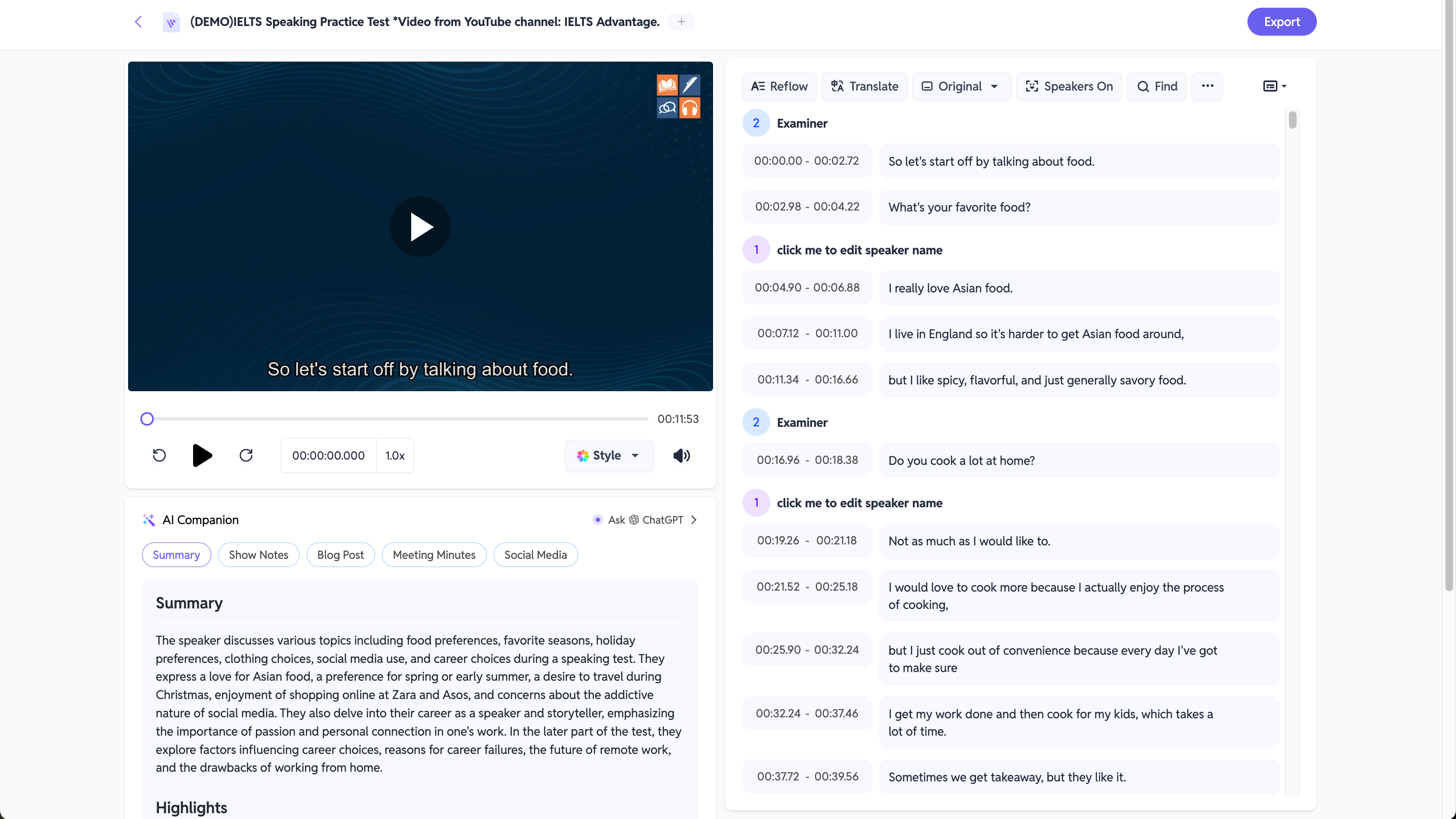Click timestamp 00:04.90 - 00:06.88

click(807, 287)
